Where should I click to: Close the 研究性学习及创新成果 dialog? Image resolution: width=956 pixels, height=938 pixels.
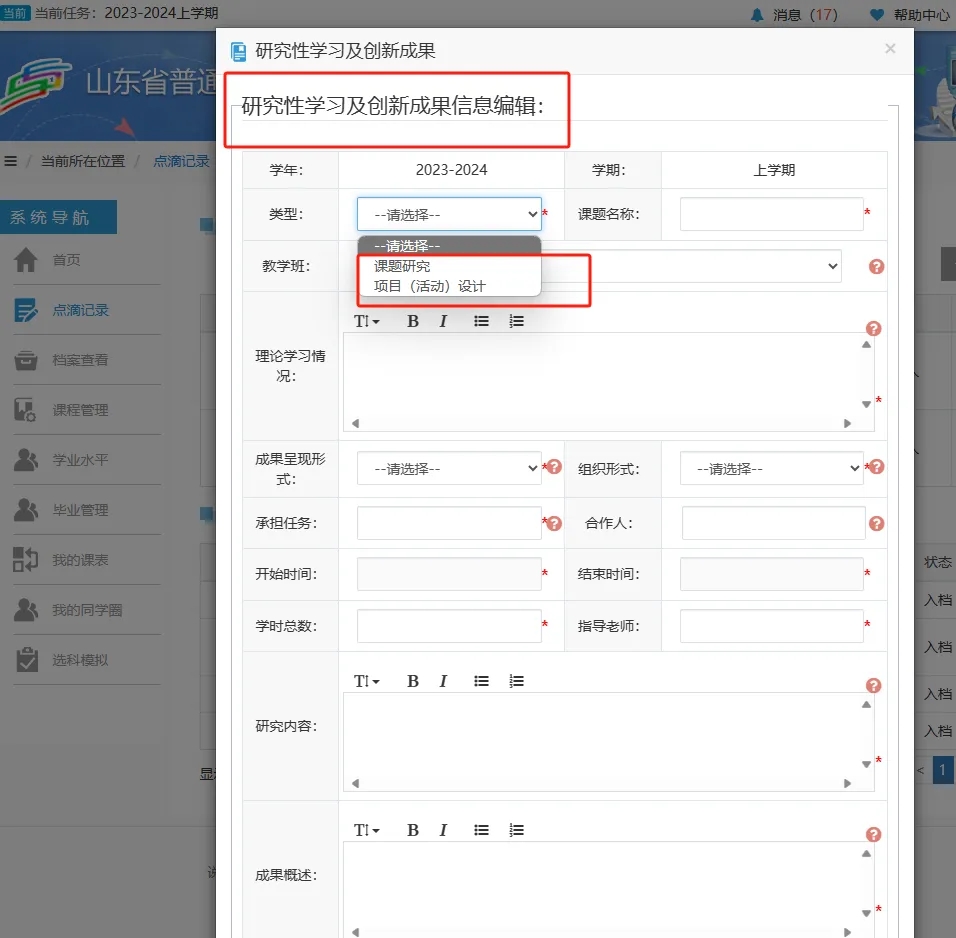point(890,48)
